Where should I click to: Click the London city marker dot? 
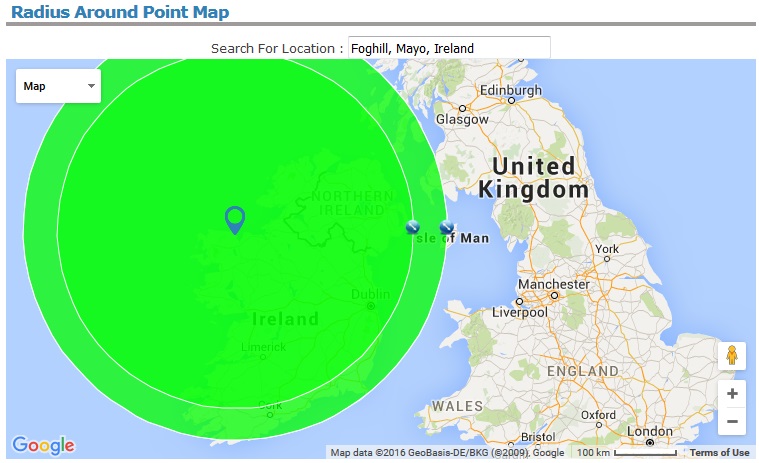click(x=650, y=442)
